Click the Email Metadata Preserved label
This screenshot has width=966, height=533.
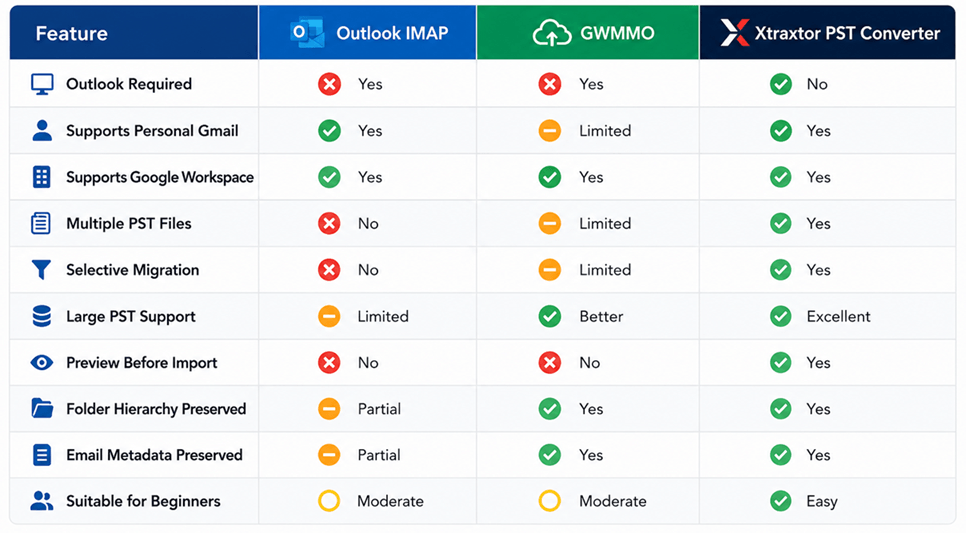(154, 455)
